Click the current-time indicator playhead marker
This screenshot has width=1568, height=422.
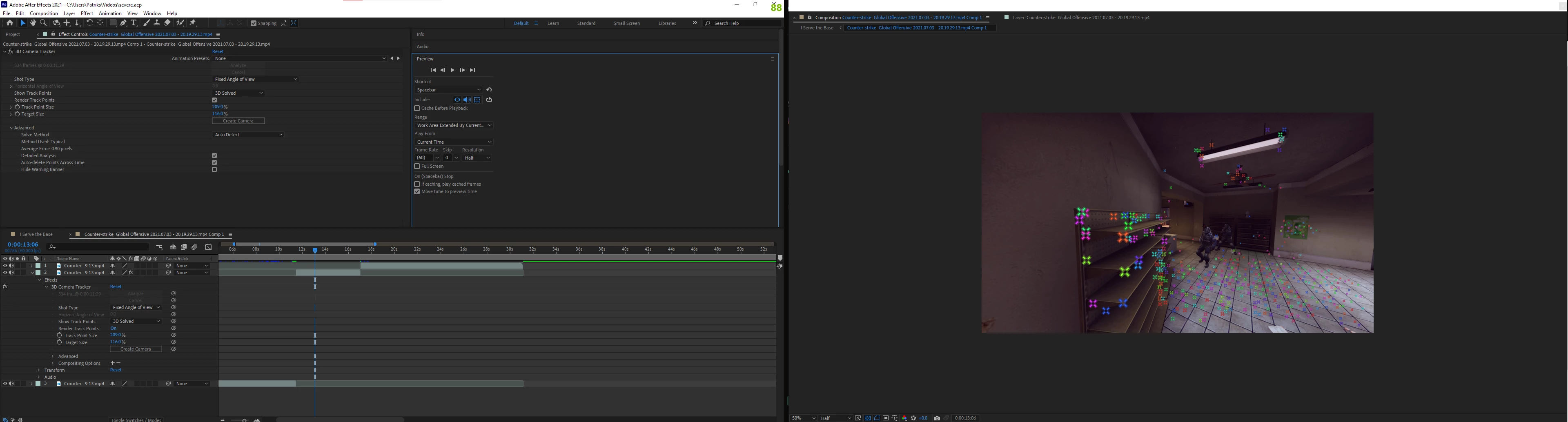[x=315, y=250]
